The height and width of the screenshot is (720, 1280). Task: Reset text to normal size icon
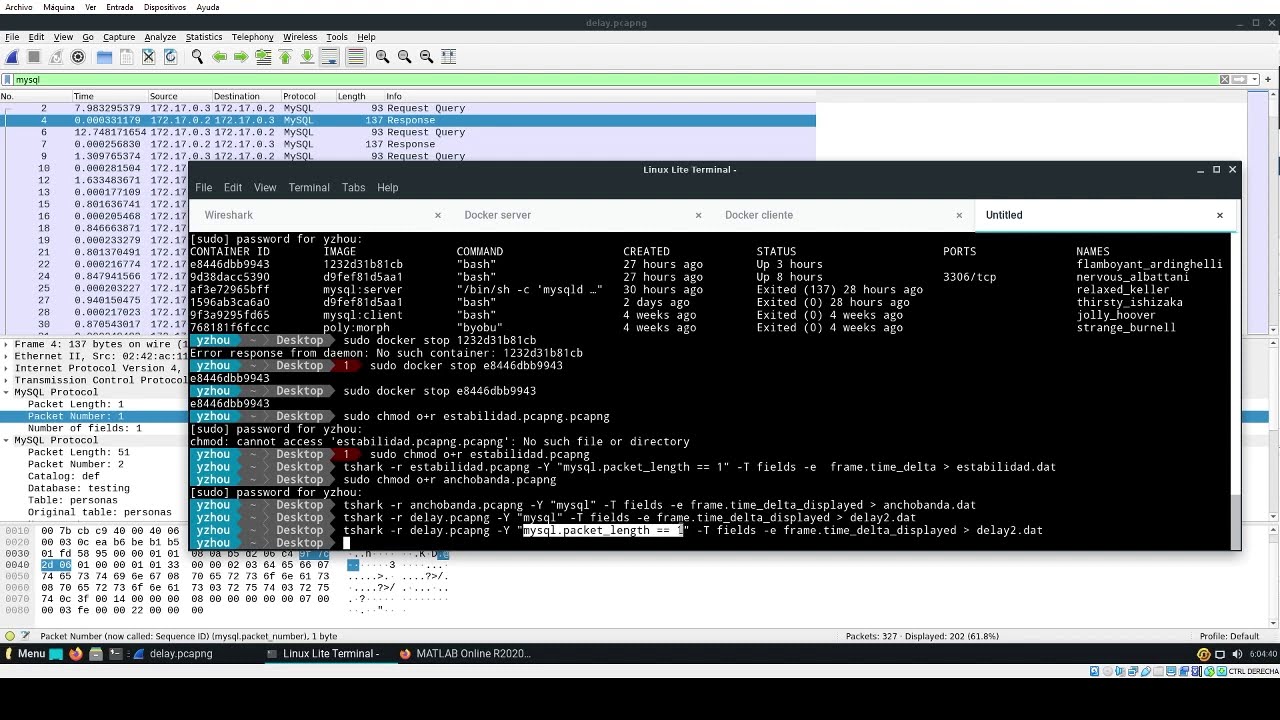426,57
